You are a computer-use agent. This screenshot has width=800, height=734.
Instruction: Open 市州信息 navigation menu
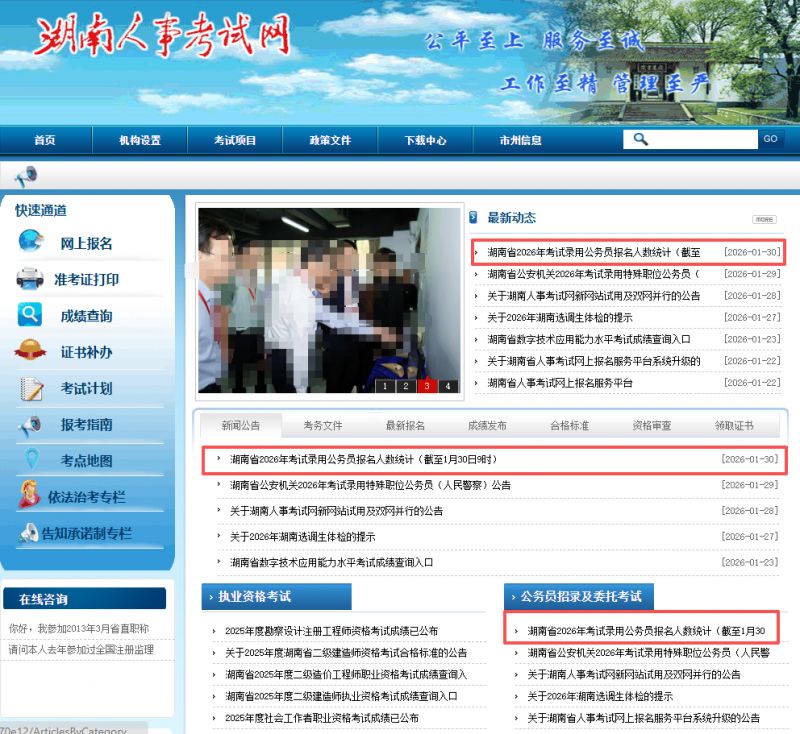(x=520, y=140)
